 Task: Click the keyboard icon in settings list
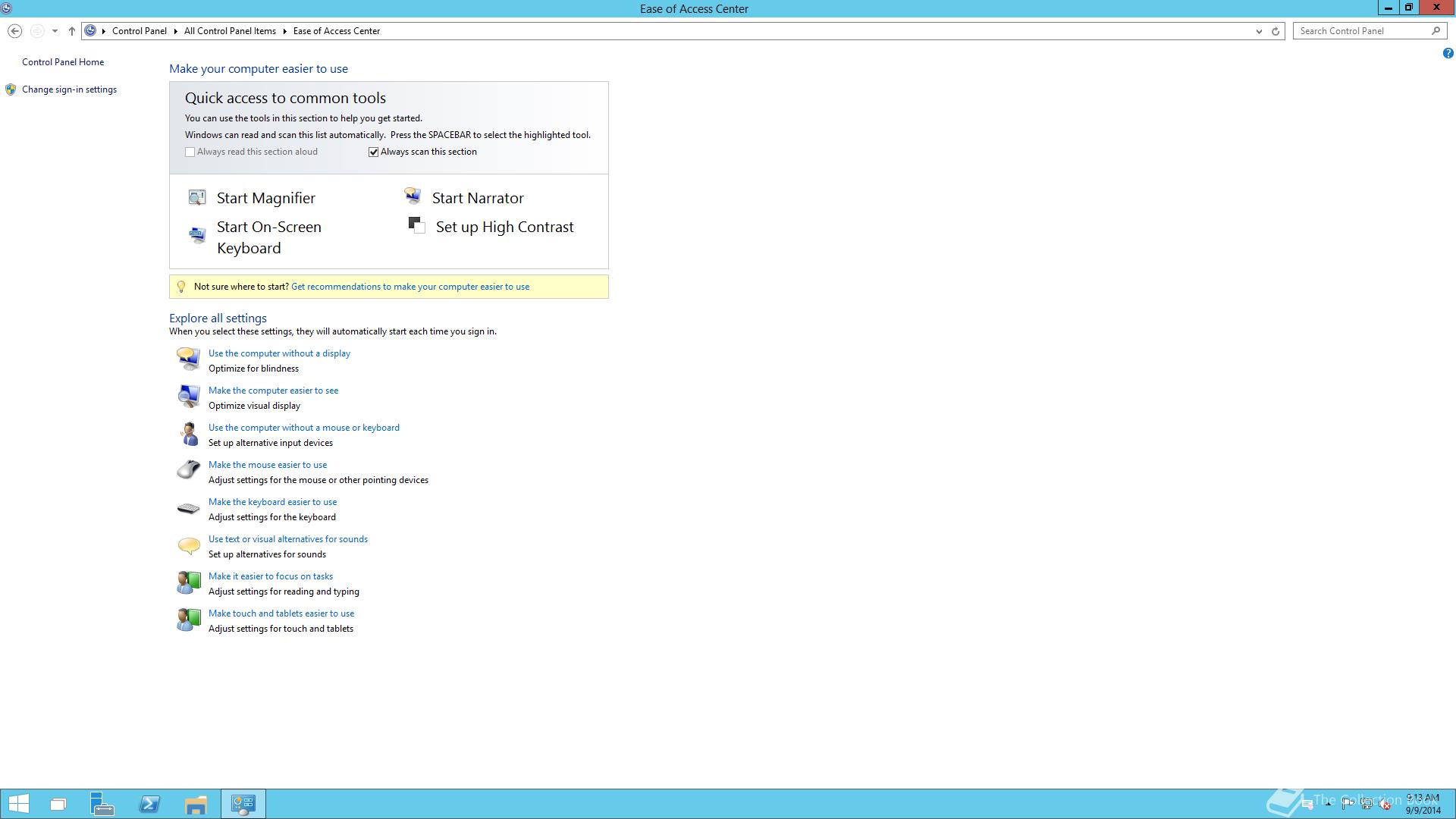click(x=188, y=508)
